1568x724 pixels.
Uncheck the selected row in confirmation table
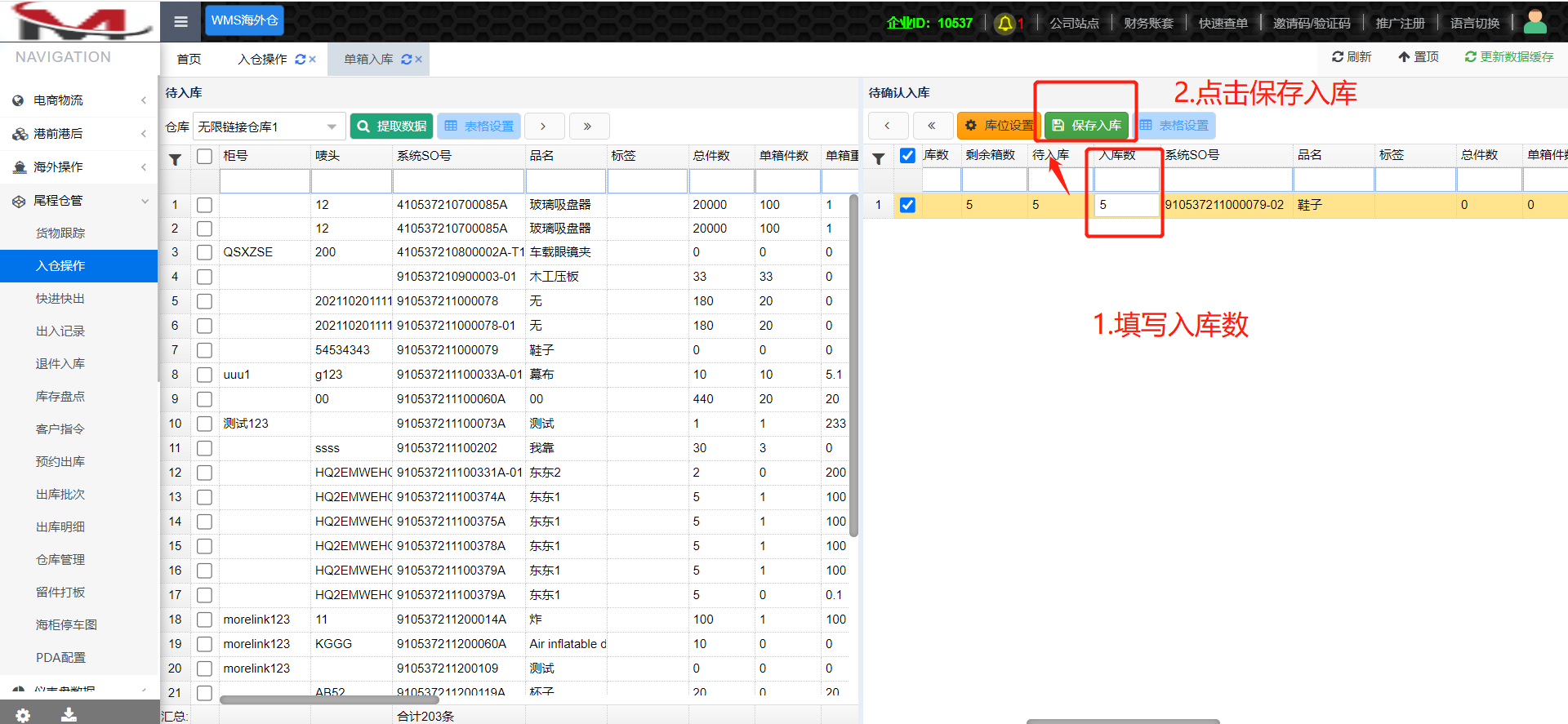pyautogui.click(x=907, y=205)
